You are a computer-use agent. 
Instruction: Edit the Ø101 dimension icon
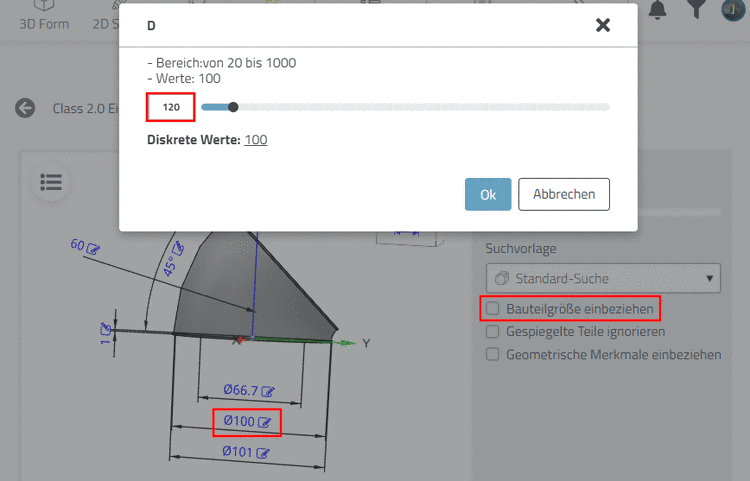click(263, 453)
